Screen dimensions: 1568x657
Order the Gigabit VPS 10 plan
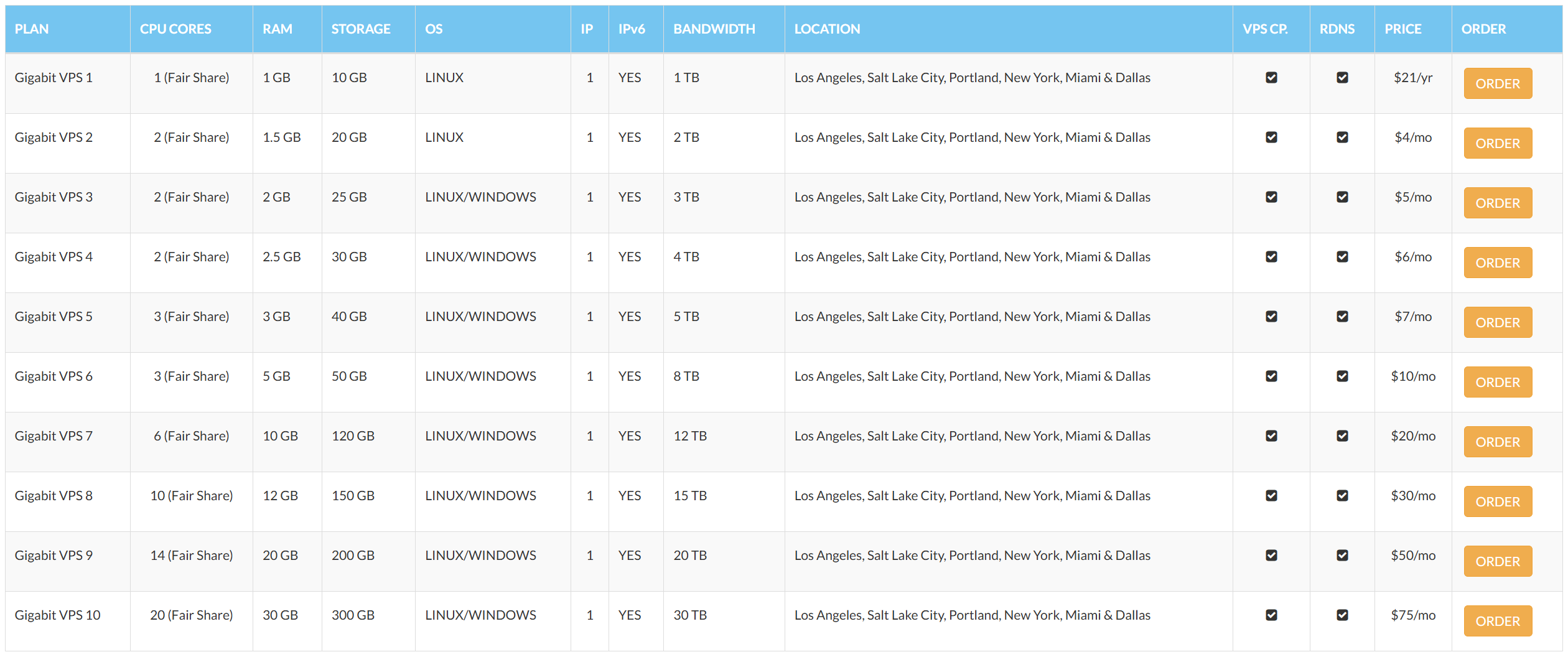point(1498,621)
